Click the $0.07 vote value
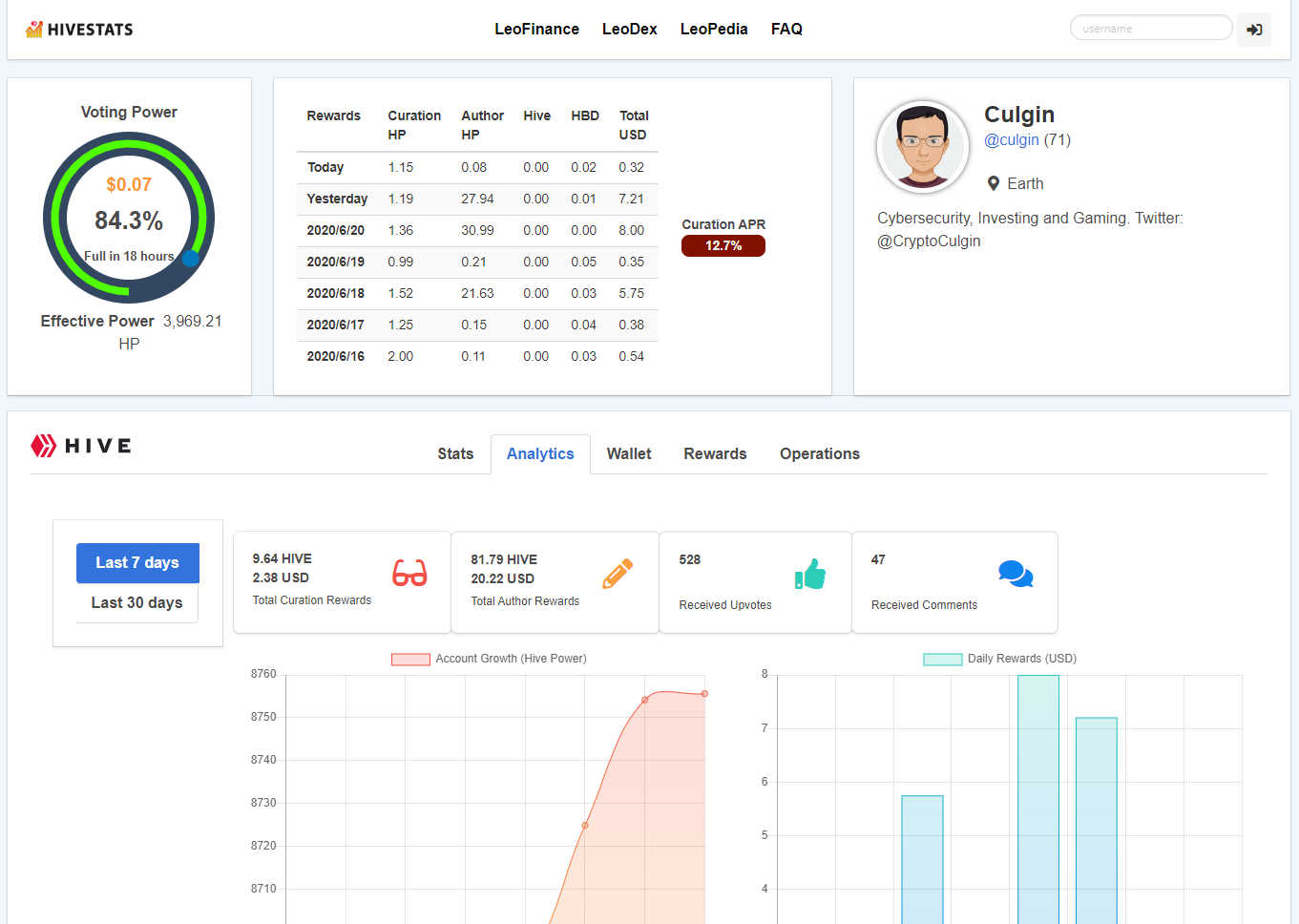Image resolution: width=1299 pixels, height=924 pixels. 129,185
